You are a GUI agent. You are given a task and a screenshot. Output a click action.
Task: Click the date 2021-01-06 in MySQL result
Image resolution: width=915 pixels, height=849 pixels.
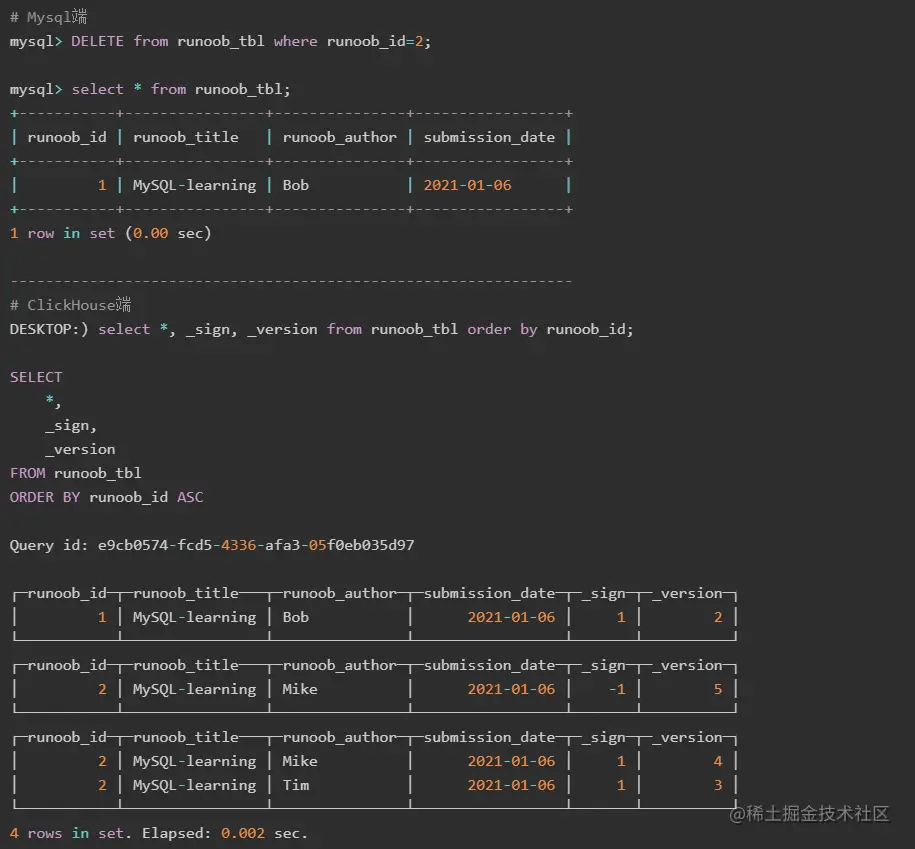pos(467,186)
